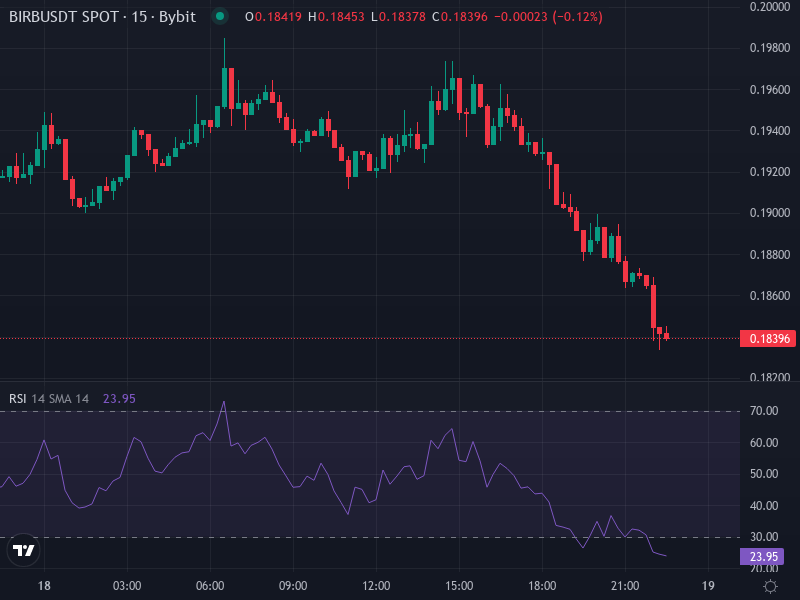
Task: Click the TradingView logo watermark
Action: (22, 551)
